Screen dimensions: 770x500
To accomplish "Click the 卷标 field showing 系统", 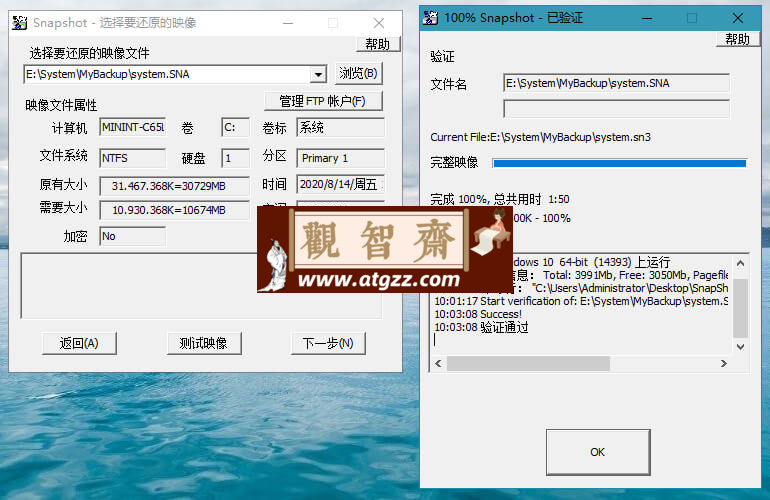I will [x=340, y=128].
